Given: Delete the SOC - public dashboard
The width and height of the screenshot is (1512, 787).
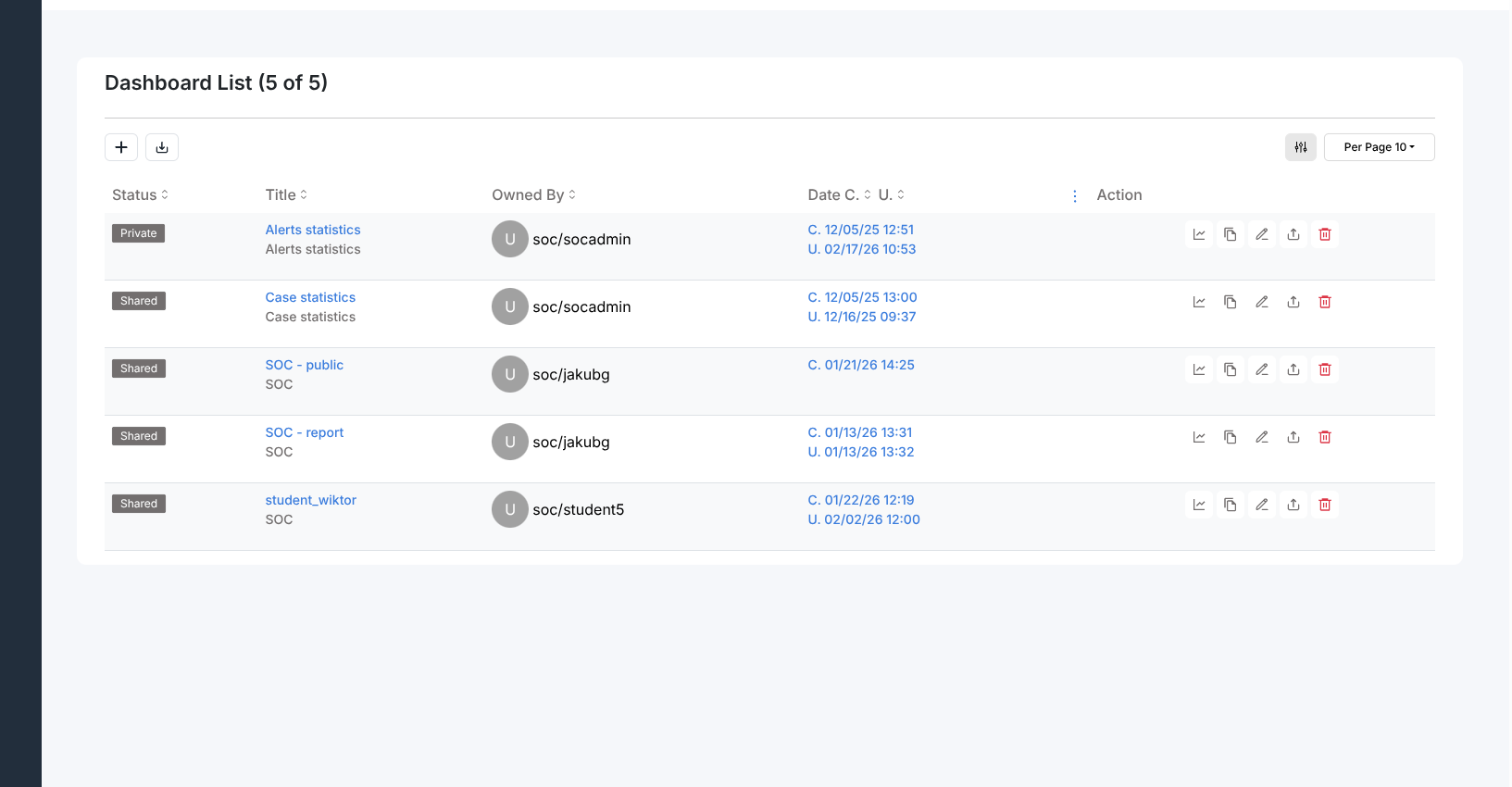Looking at the screenshot, I should [1325, 369].
